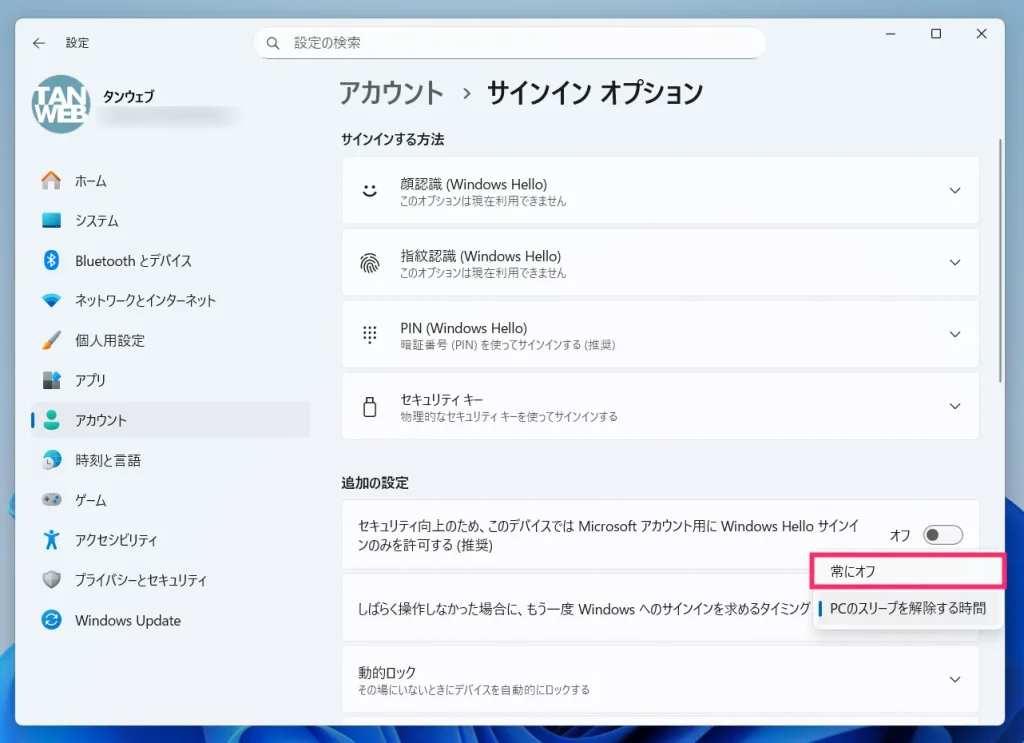Expand the 指紋認識 (Windows Hello) chevron

click(955, 262)
